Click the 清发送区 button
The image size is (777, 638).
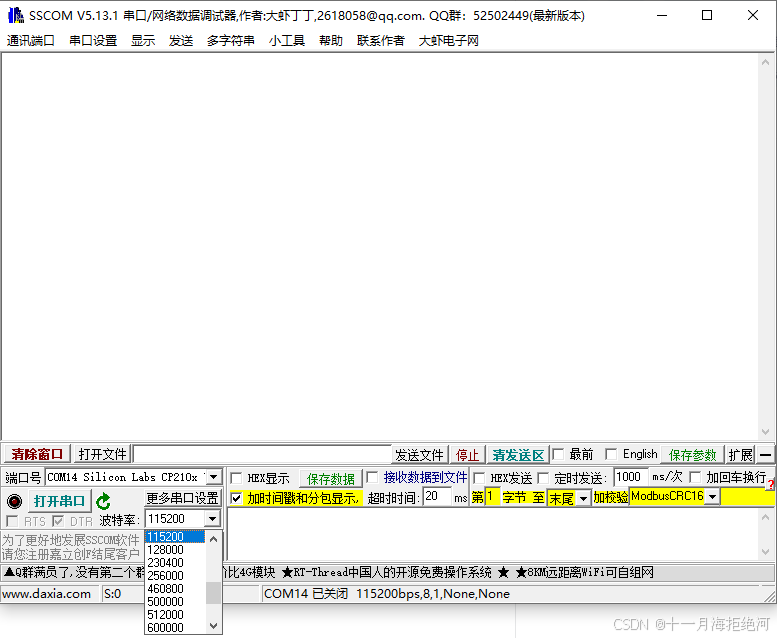[518, 455]
